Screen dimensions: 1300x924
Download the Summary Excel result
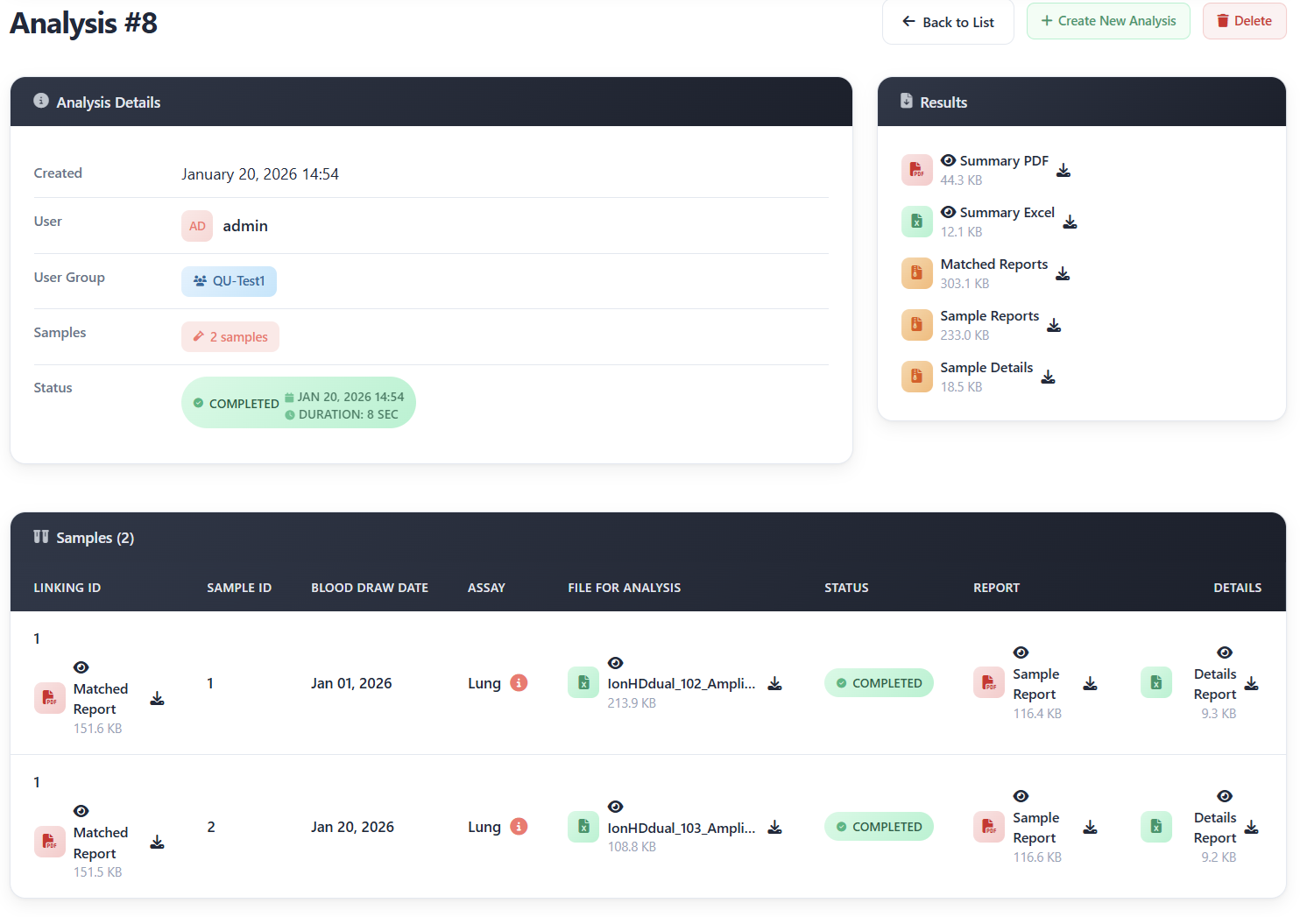1070,224
